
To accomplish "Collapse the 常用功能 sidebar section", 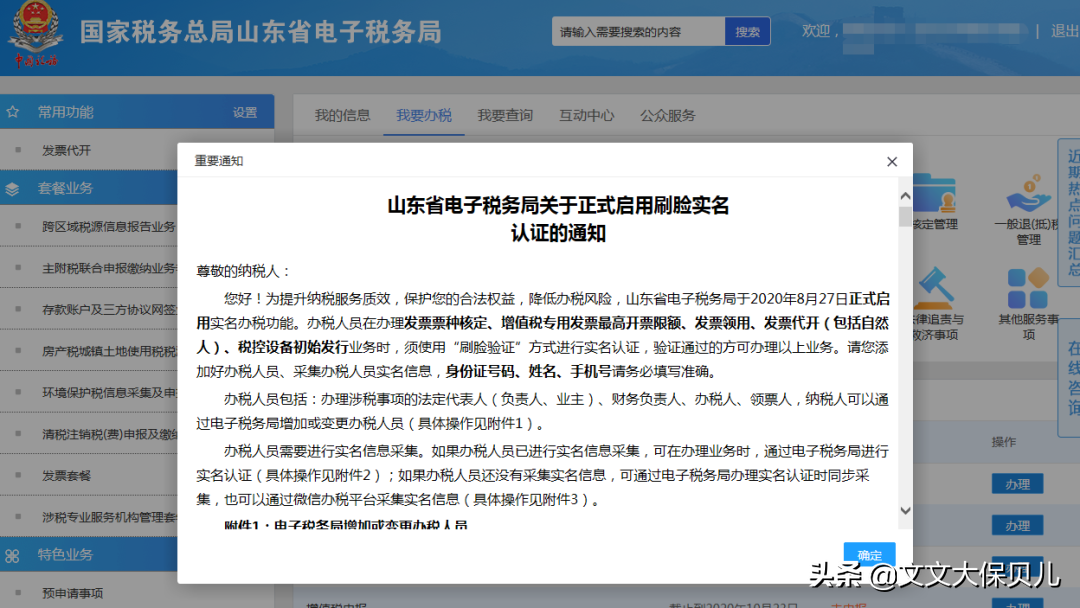I will click(x=66, y=112).
